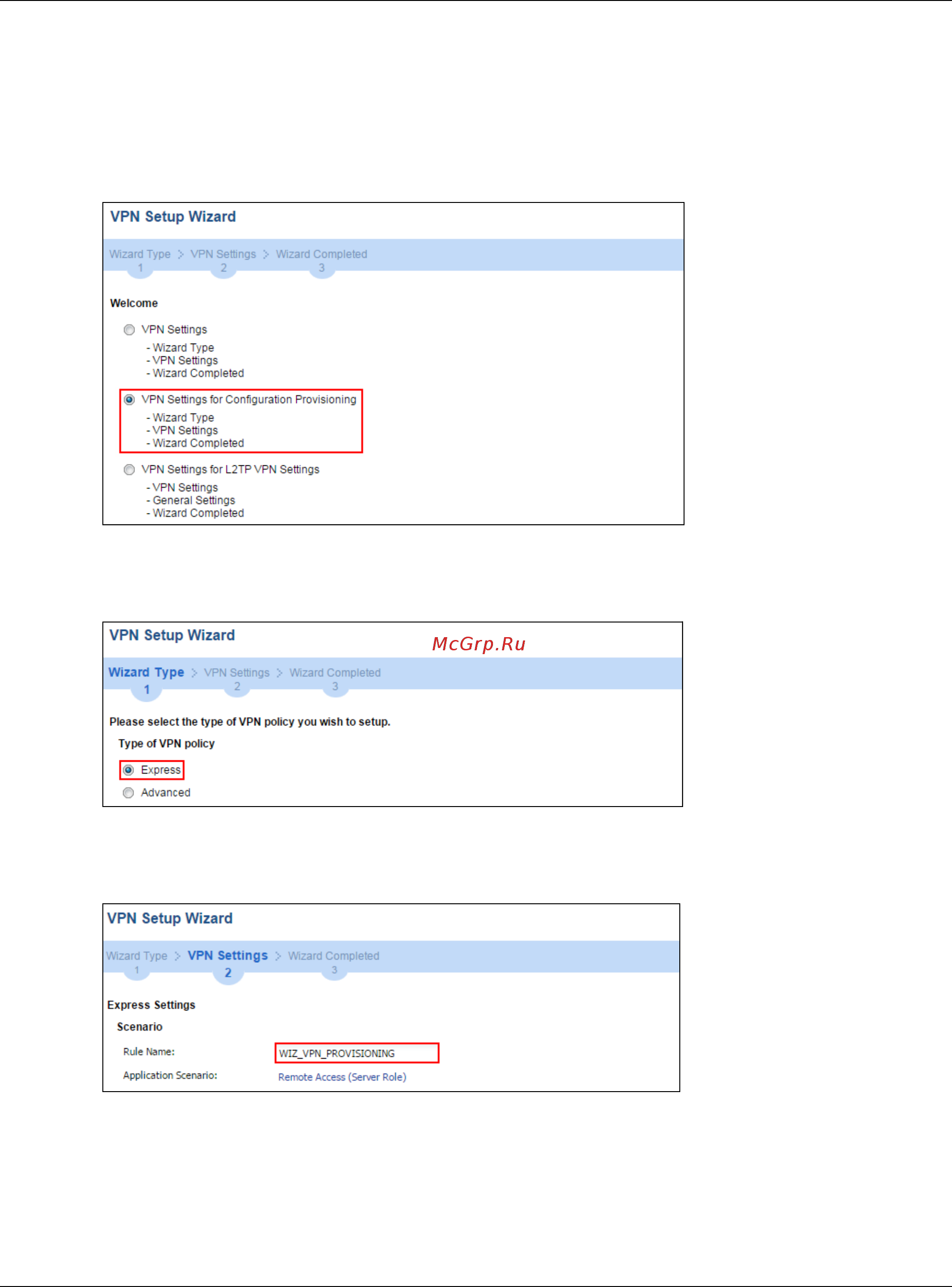
Task: Click VPN Settings step in second wizard header
Action: pyautogui.click(x=237, y=673)
